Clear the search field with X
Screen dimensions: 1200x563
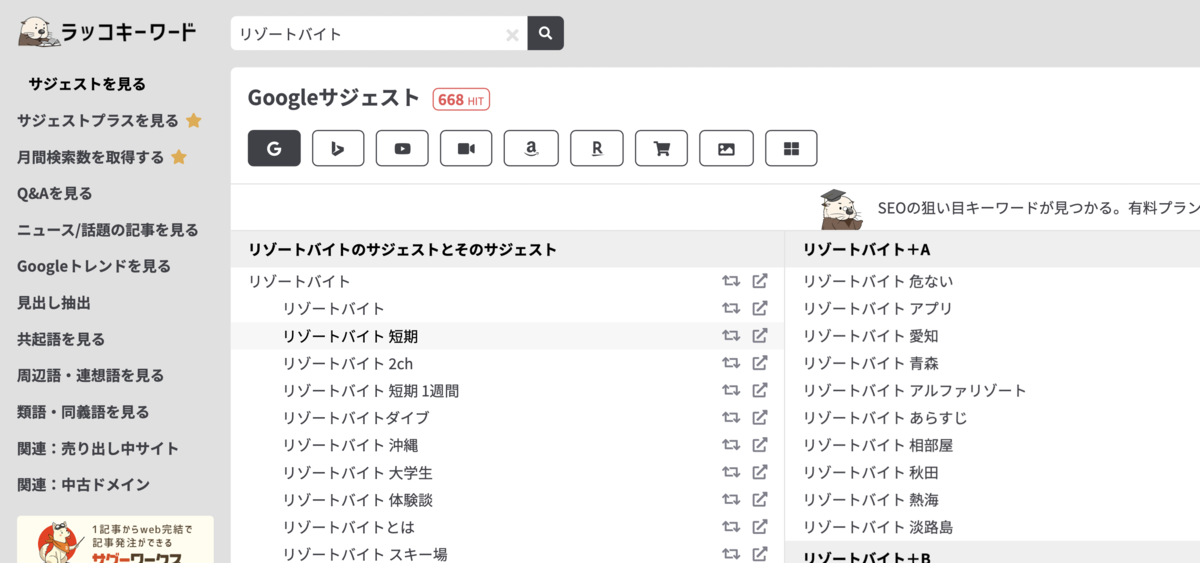512,34
